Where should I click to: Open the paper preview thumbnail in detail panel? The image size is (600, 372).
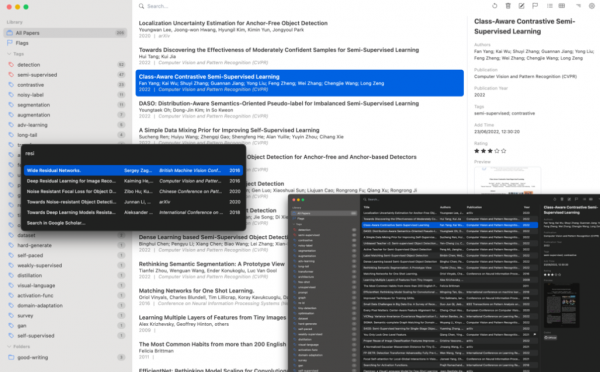coord(507,180)
